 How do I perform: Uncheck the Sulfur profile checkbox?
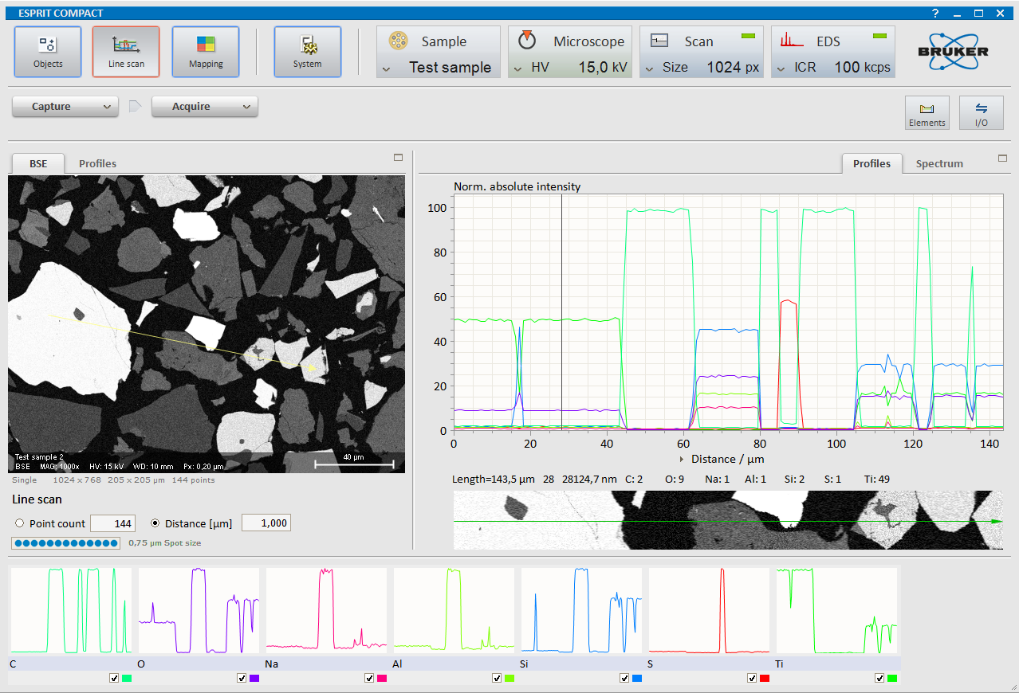tap(752, 678)
